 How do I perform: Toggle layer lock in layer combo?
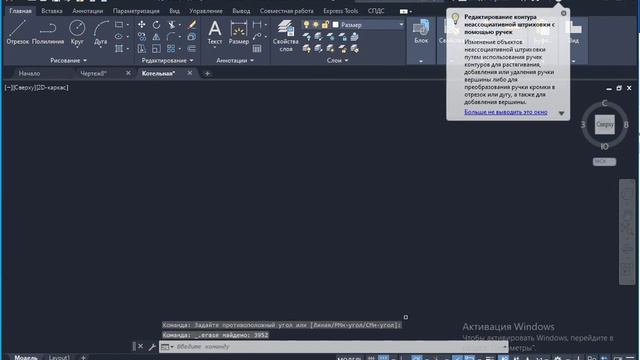coord(325,25)
